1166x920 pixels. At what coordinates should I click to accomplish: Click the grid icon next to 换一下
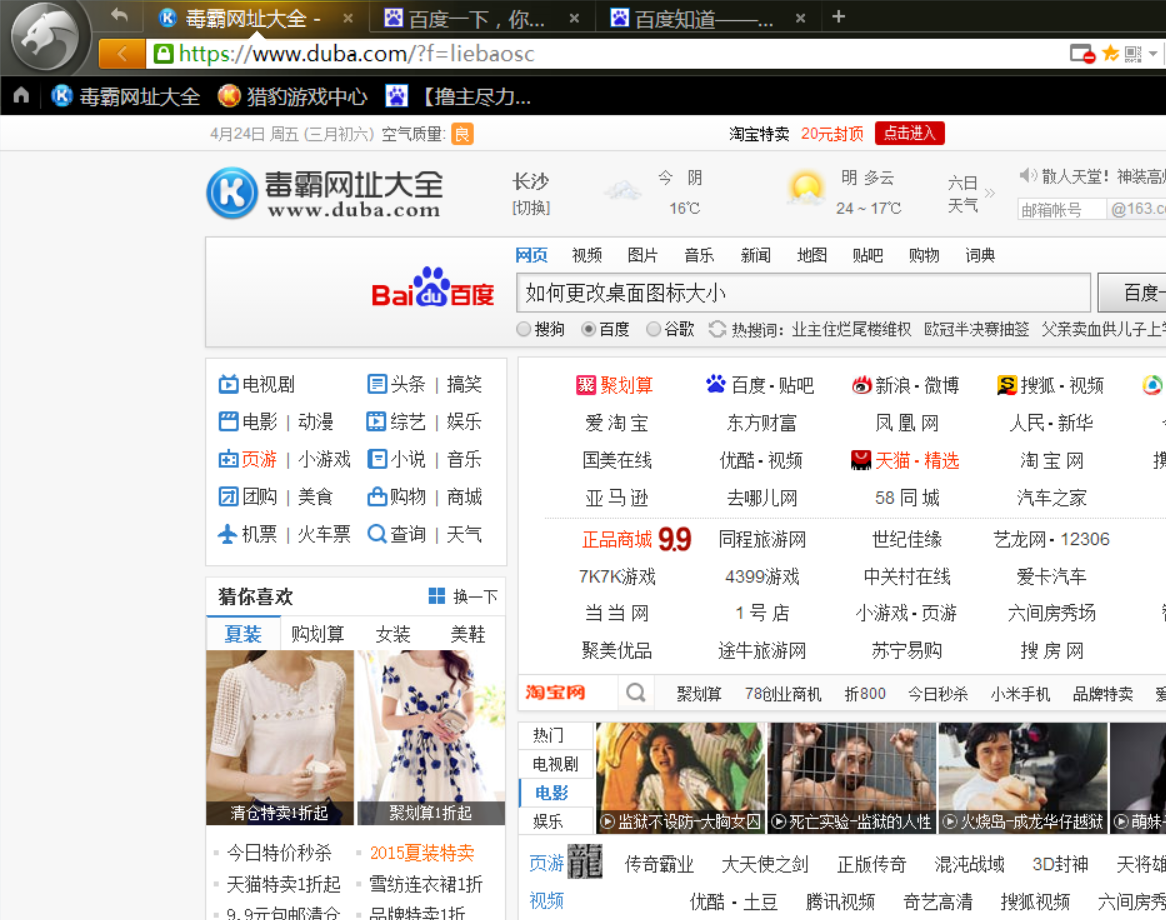(x=437, y=596)
